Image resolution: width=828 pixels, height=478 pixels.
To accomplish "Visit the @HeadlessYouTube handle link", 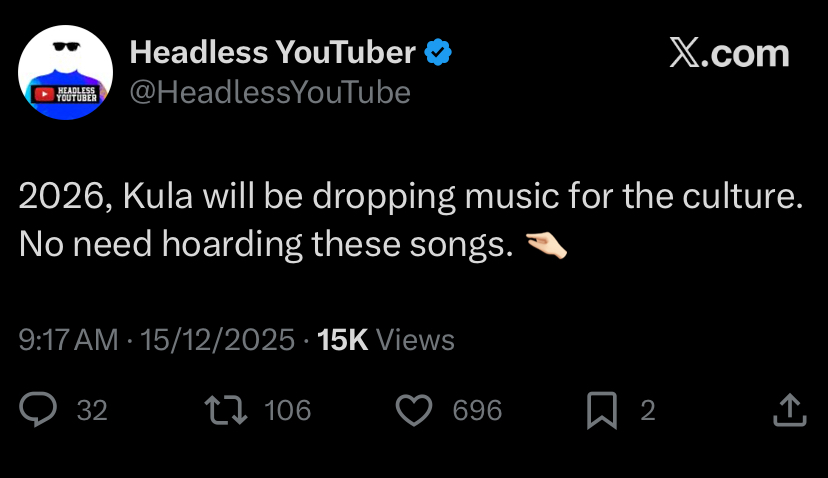I will [x=270, y=92].
